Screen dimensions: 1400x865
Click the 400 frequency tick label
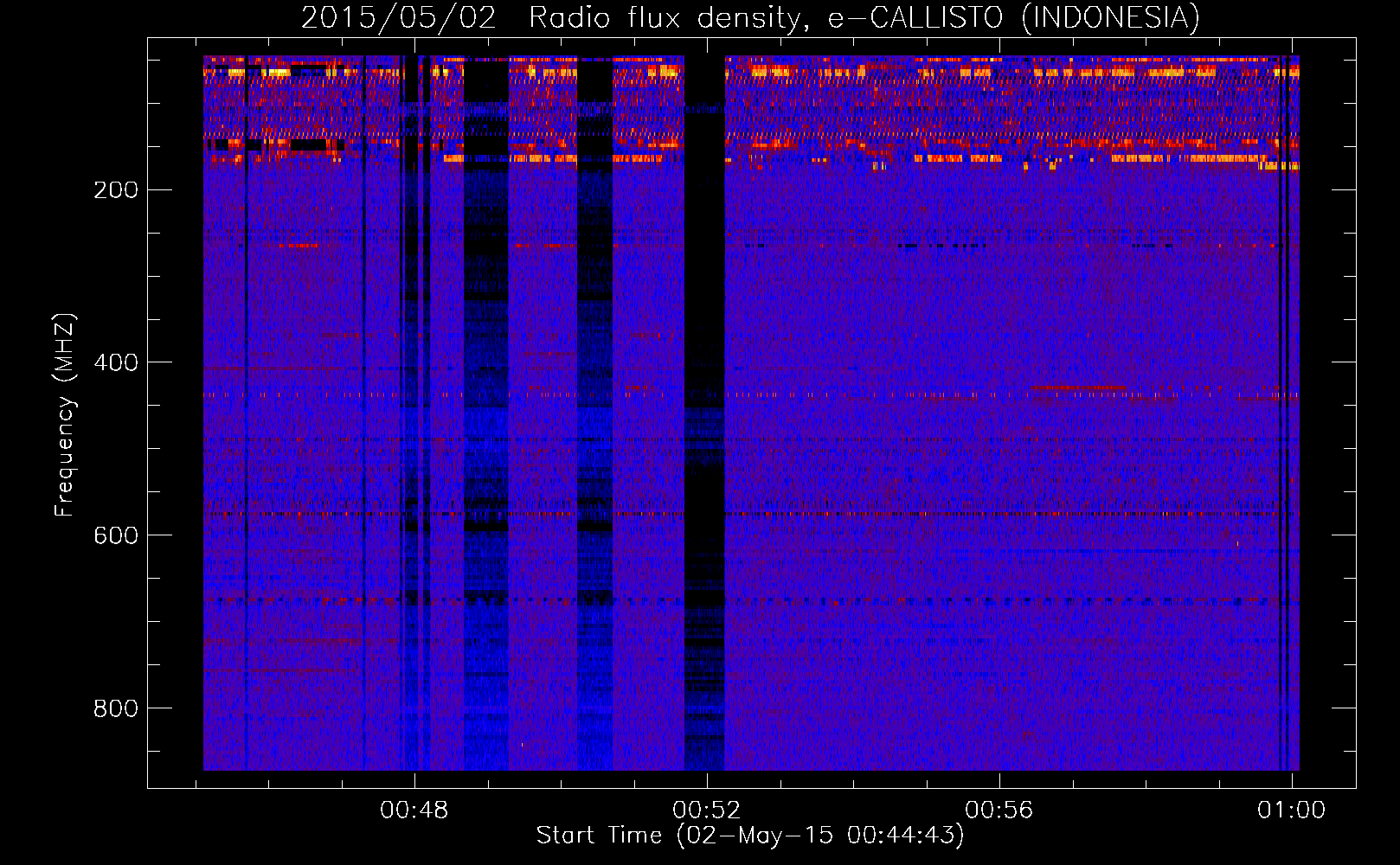coord(116,362)
